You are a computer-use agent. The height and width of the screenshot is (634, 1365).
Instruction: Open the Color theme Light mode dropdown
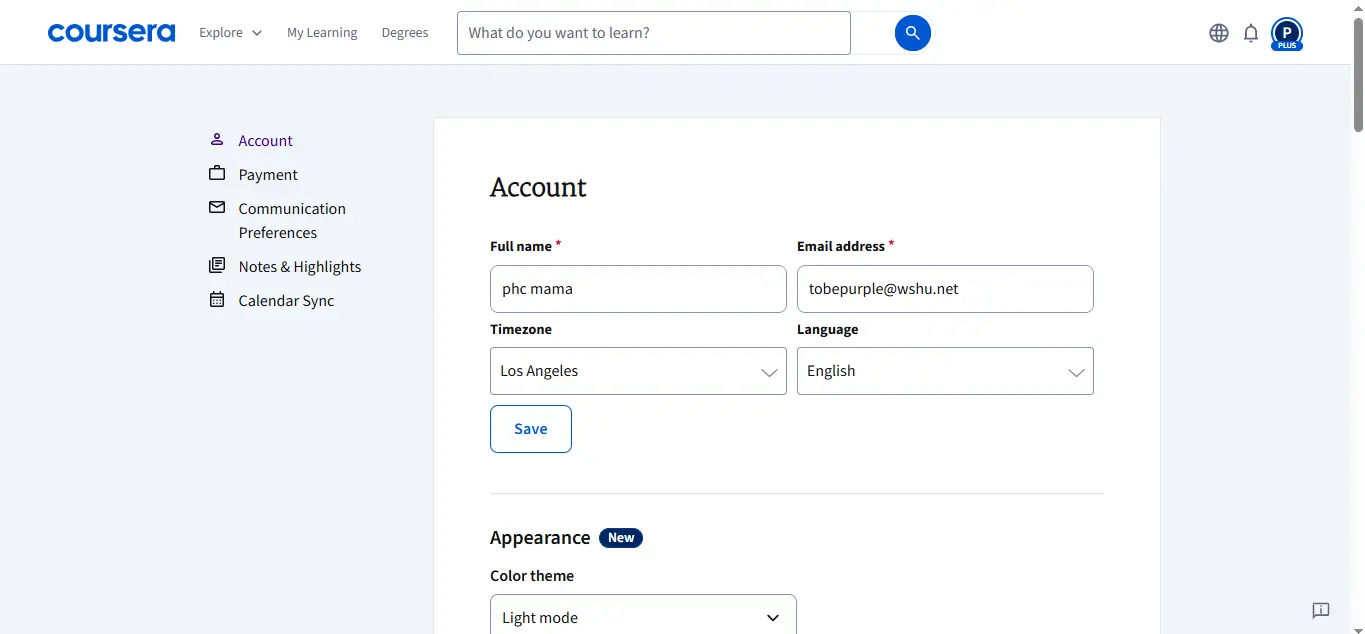[643, 617]
